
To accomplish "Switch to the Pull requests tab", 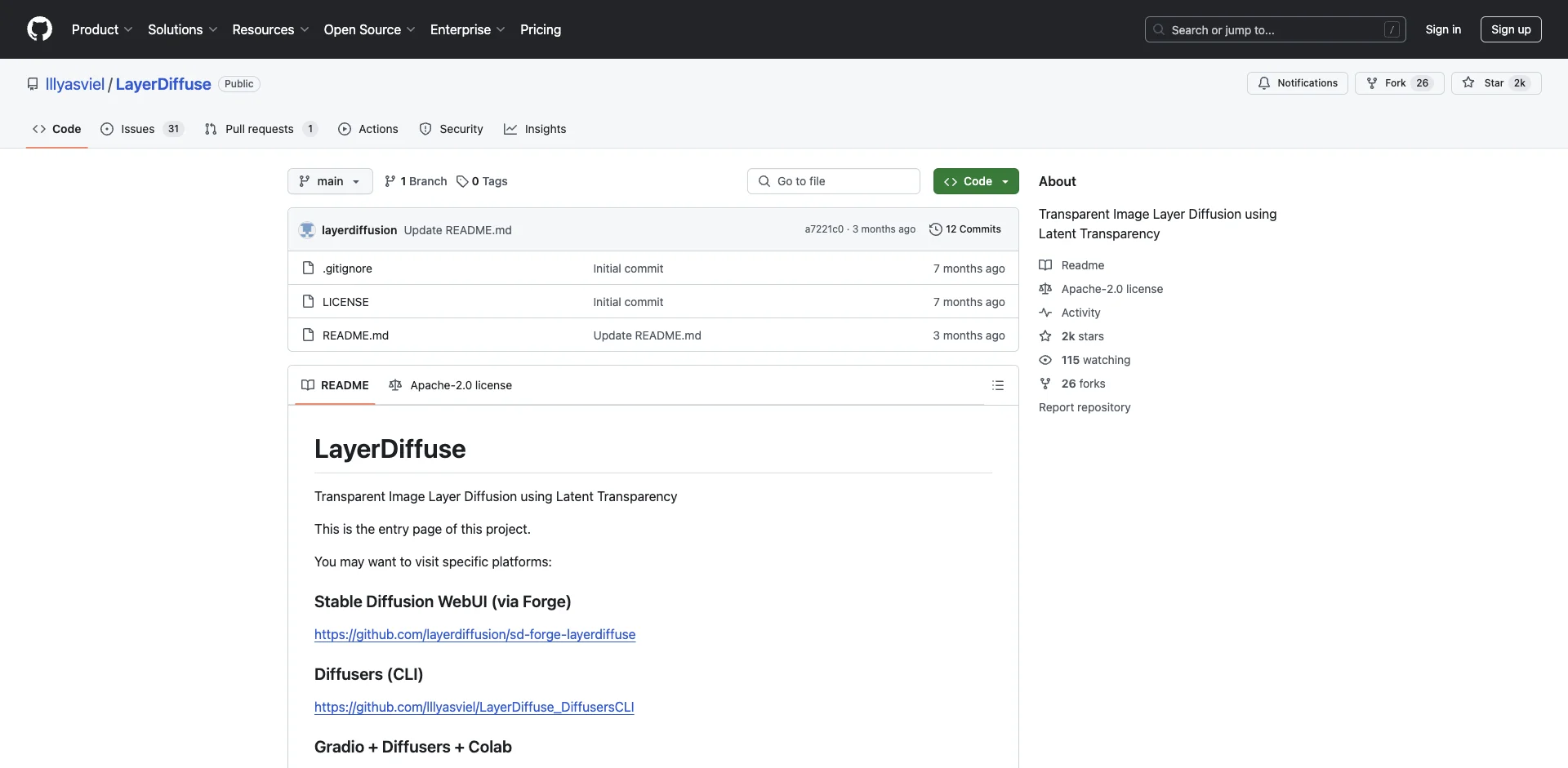I will tap(261, 129).
